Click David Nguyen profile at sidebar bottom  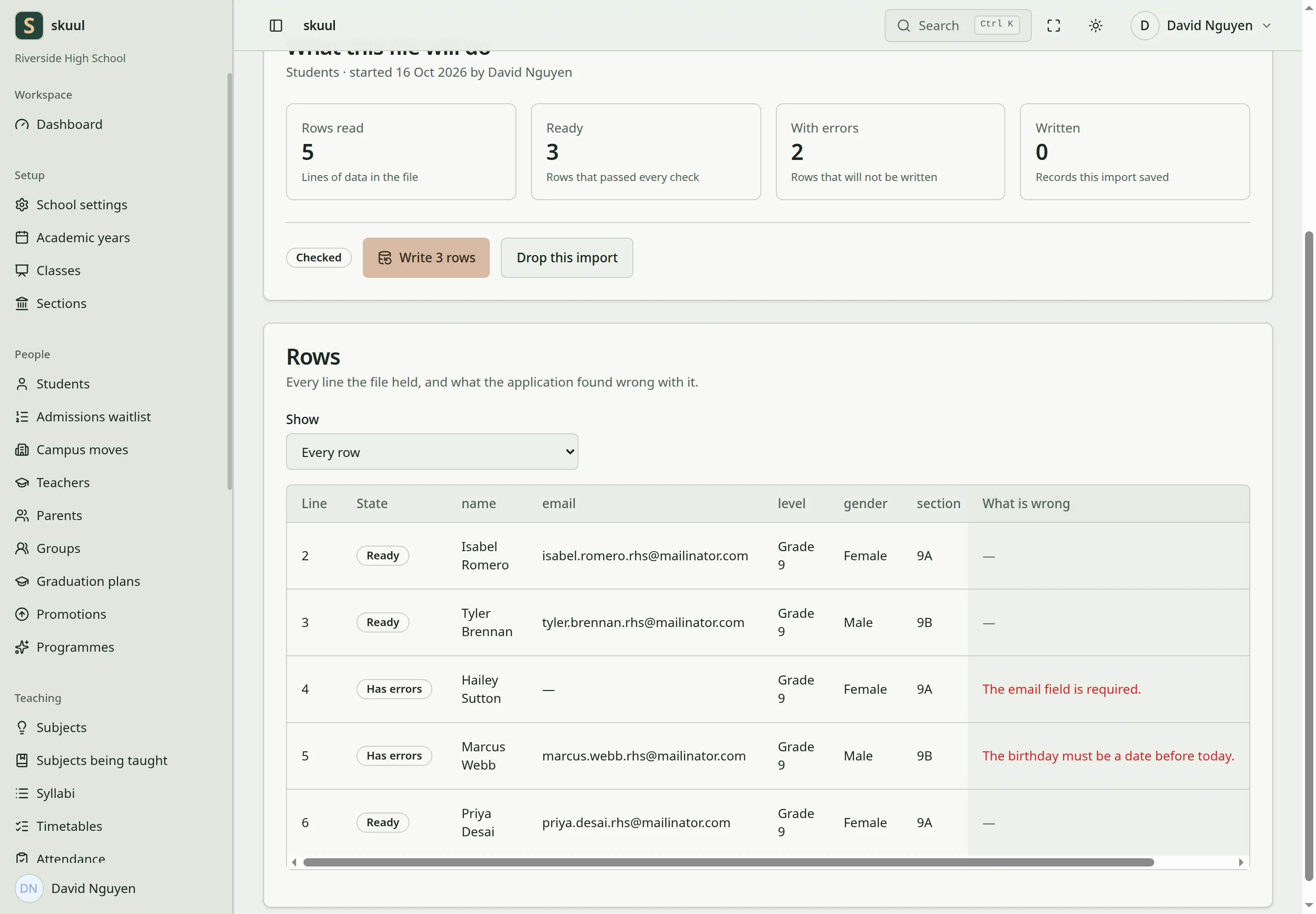(x=75, y=888)
